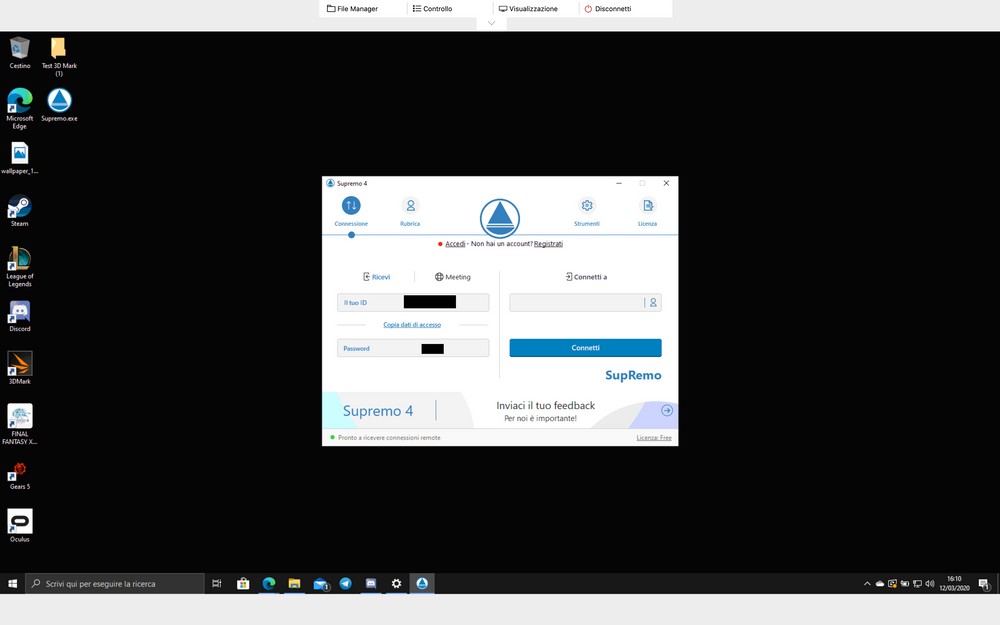Click the Accedi login link

(x=455, y=244)
